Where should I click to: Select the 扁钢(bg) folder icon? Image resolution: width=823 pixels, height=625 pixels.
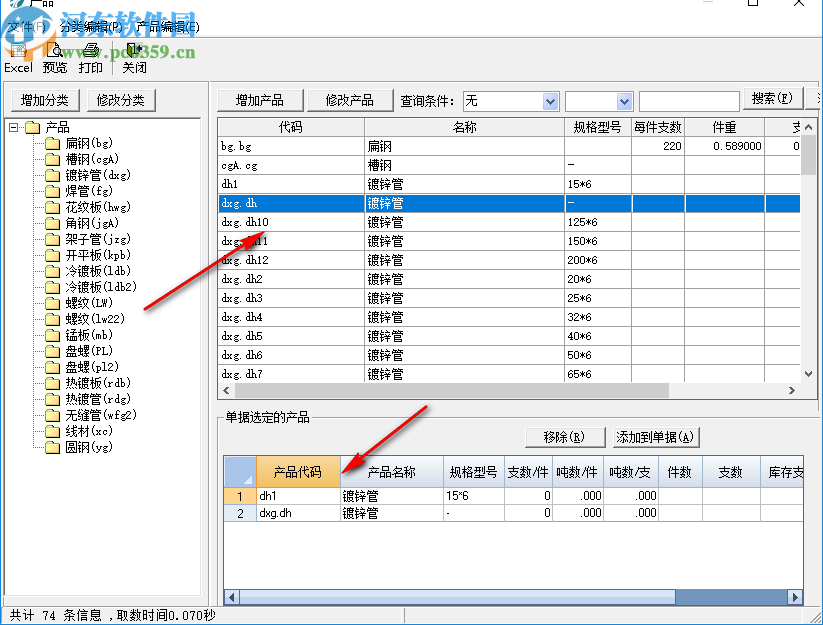tap(52, 143)
